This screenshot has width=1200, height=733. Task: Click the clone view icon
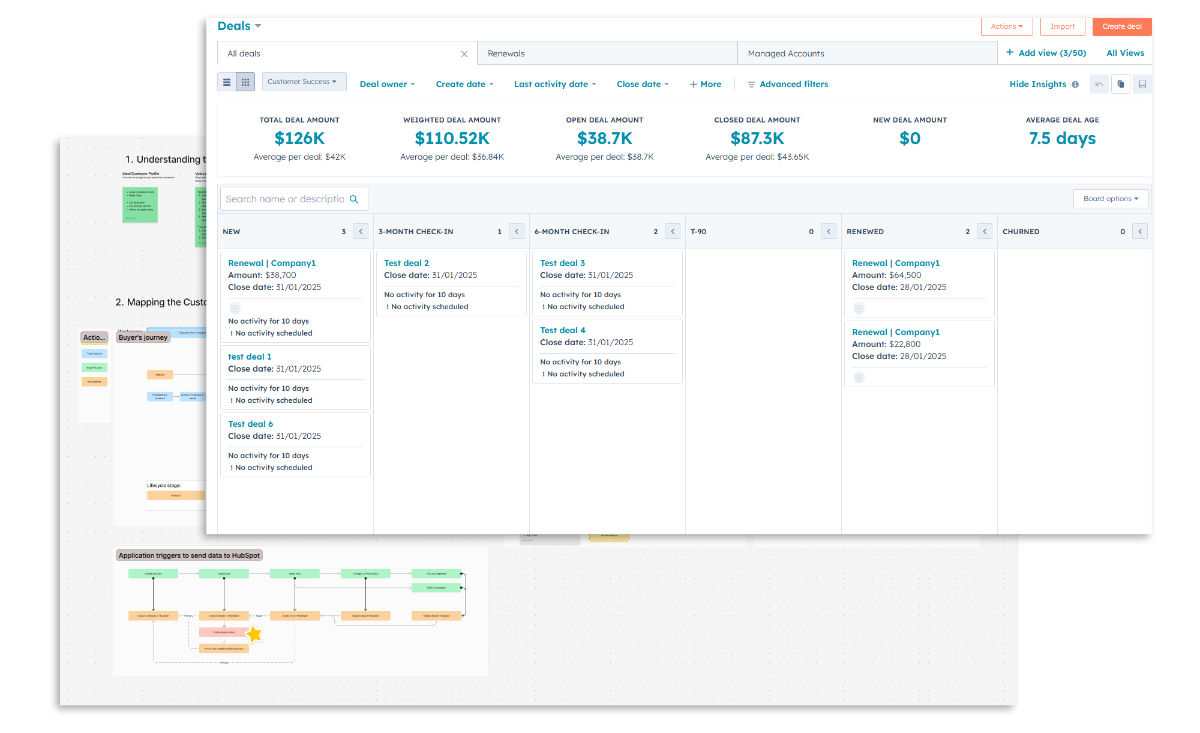point(1121,84)
